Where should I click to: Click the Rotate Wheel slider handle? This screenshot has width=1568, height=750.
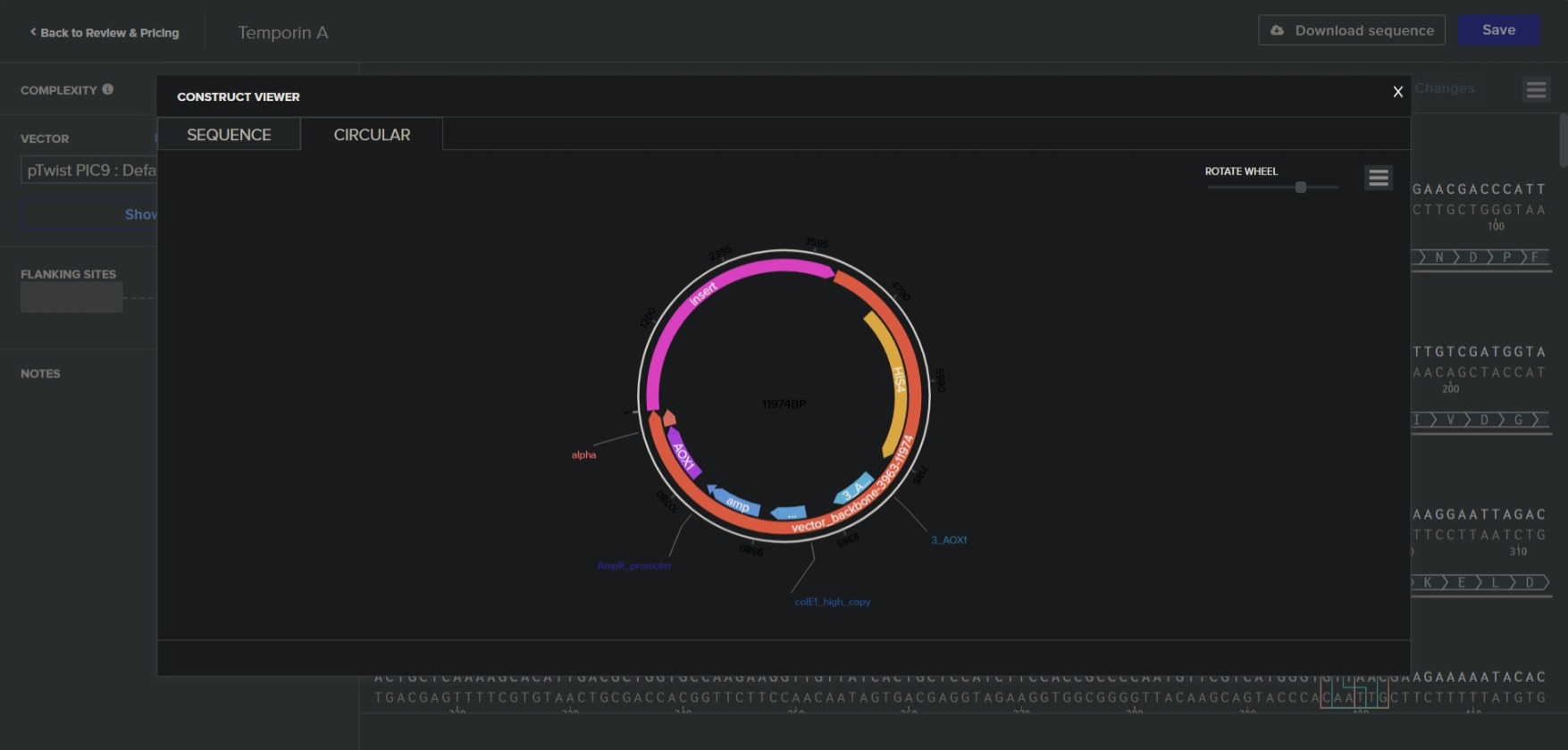coord(1300,187)
